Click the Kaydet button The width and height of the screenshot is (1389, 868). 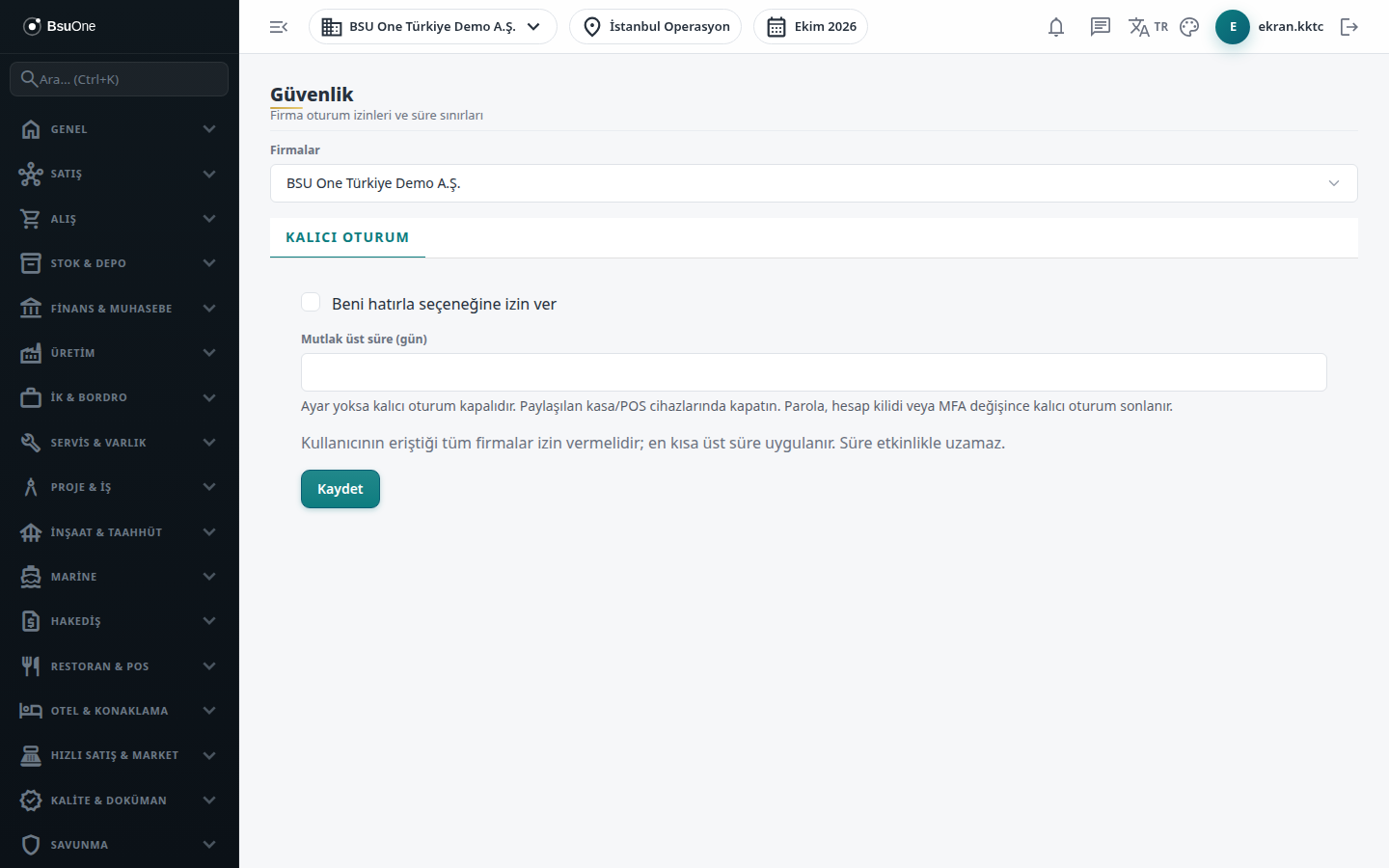point(340,489)
